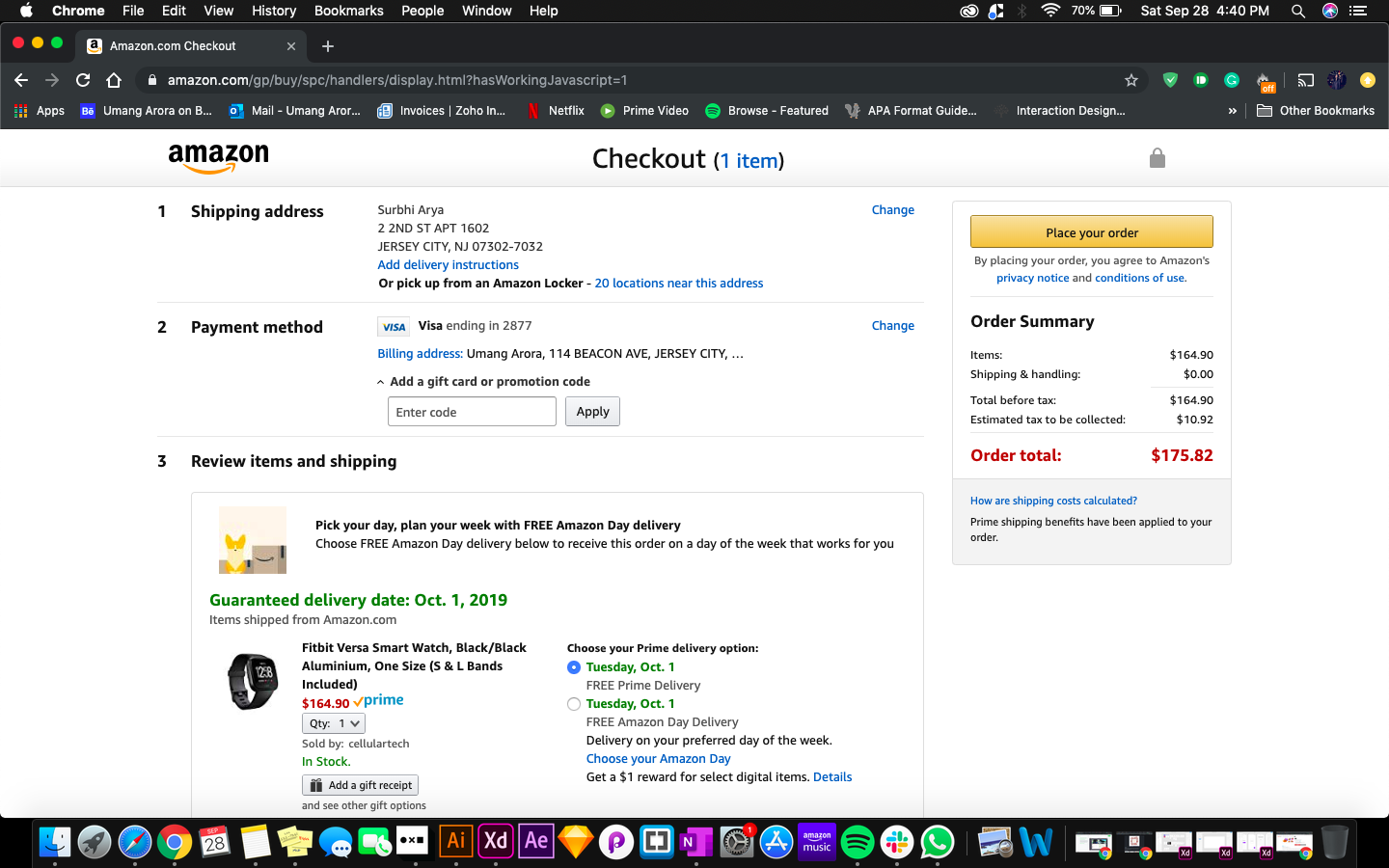The image size is (1389, 868).
Task: Open the Wi-Fi status menu
Action: 1051,11
